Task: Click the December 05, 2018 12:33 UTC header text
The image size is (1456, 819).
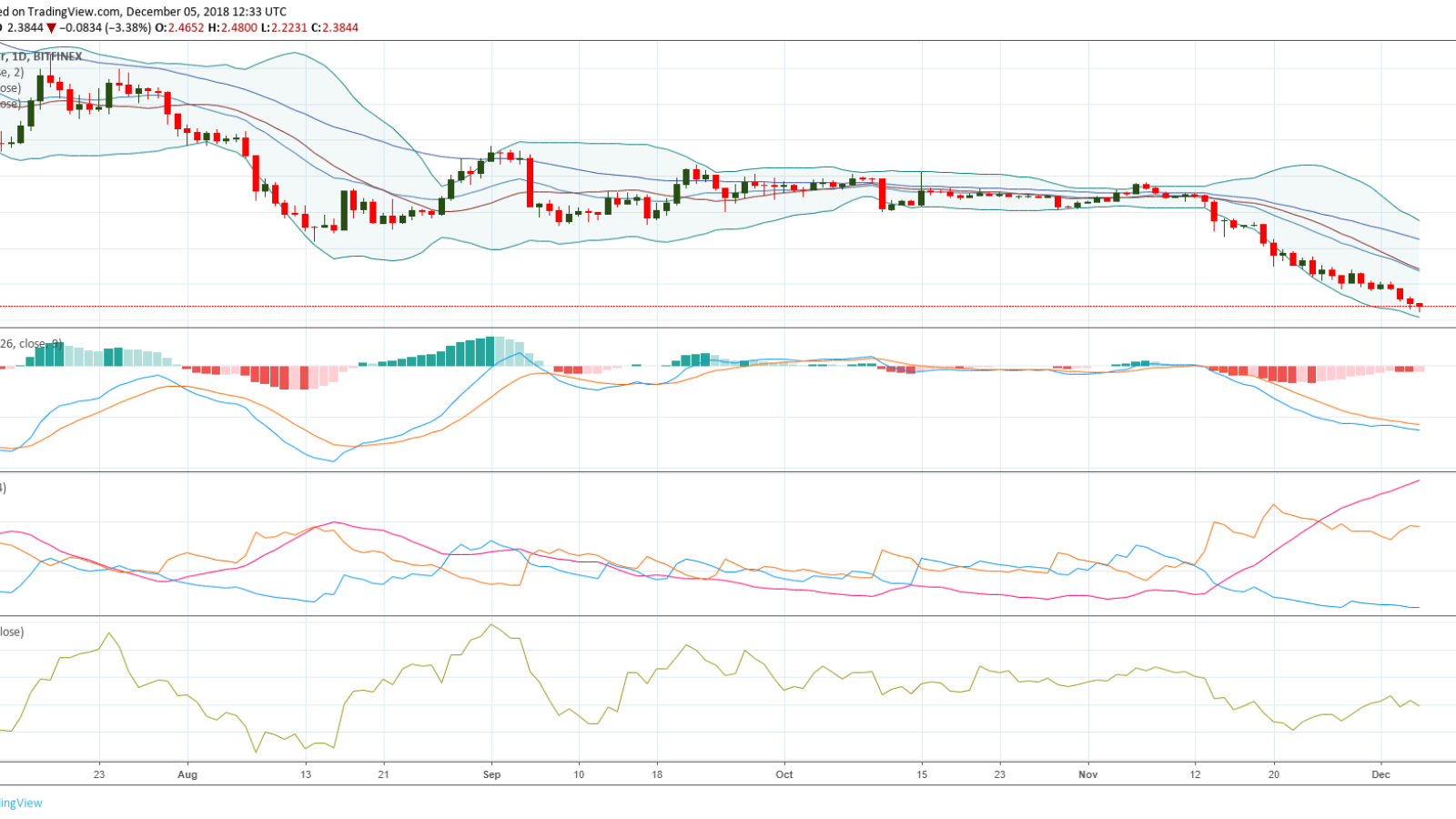Action: 206,12
